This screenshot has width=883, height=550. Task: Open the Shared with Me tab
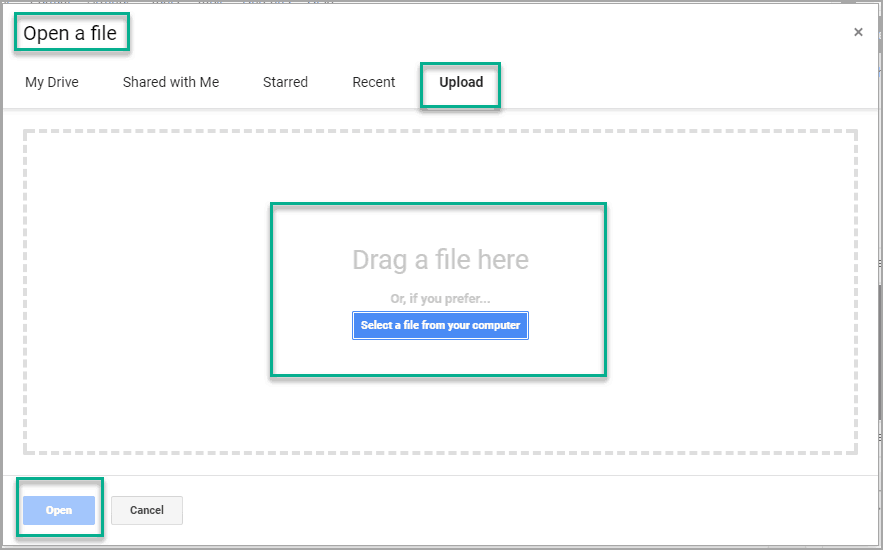pyautogui.click(x=171, y=82)
